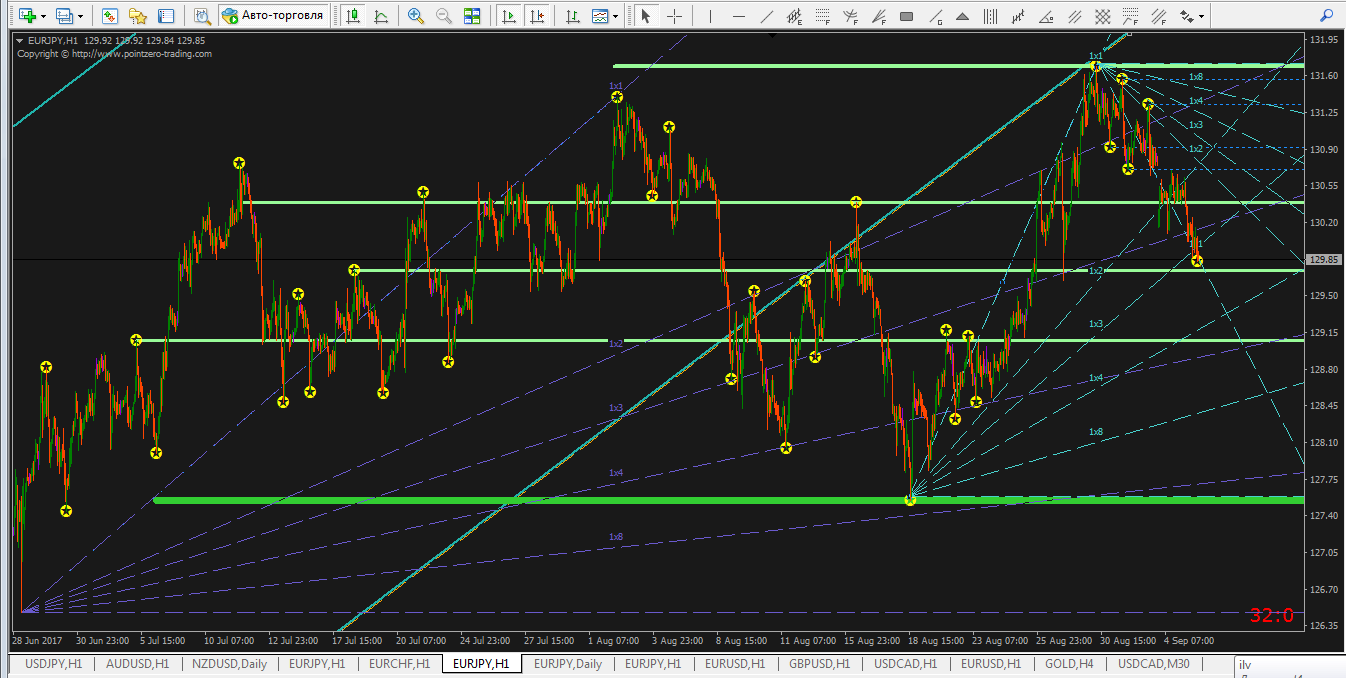Click the 131.95 price scale label

coord(1324,40)
